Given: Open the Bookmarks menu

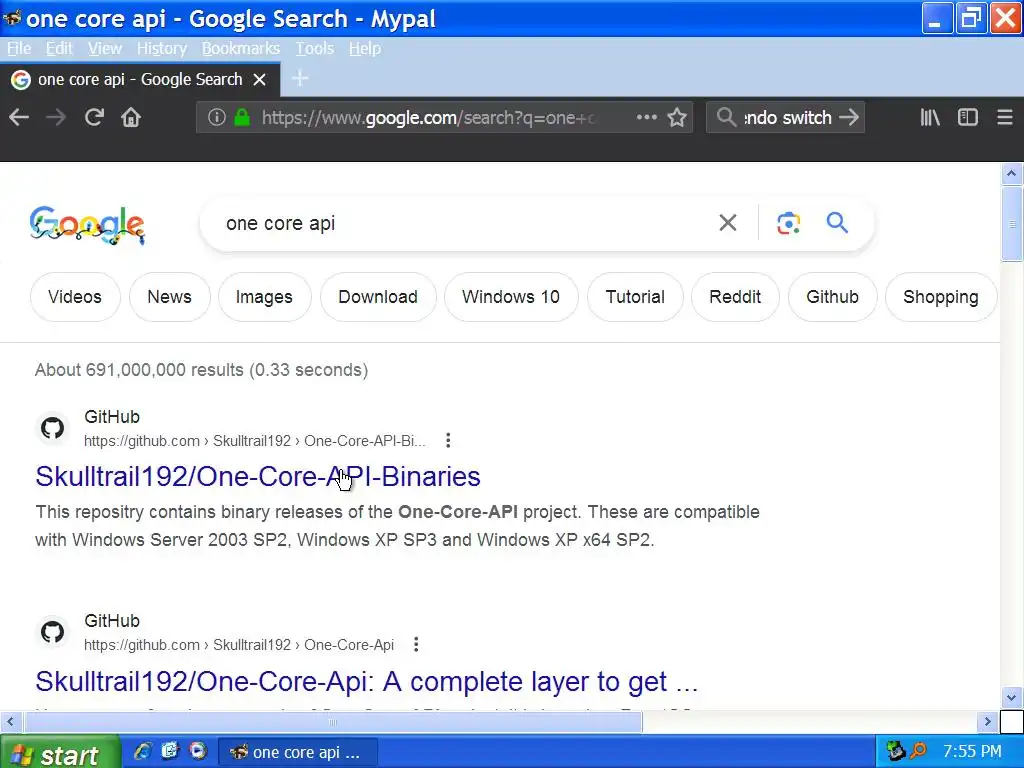Looking at the screenshot, I should pyautogui.click(x=240, y=48).
